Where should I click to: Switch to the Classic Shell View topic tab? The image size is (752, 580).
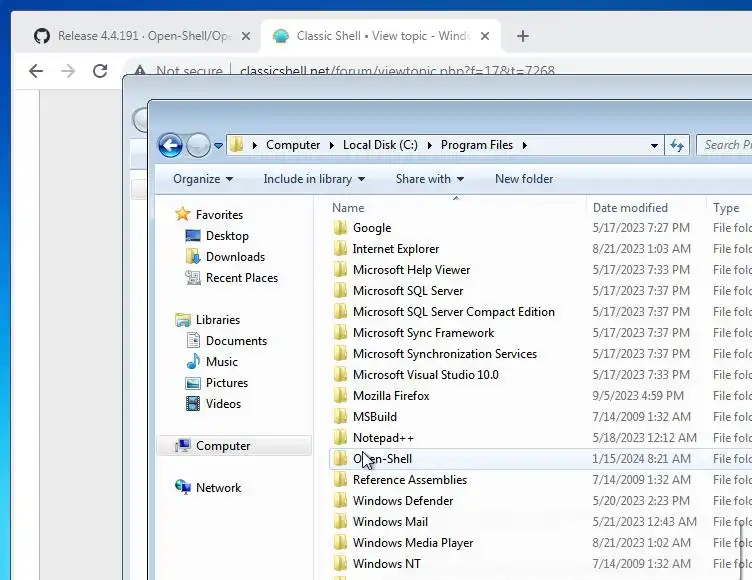[x=379, y=36]
